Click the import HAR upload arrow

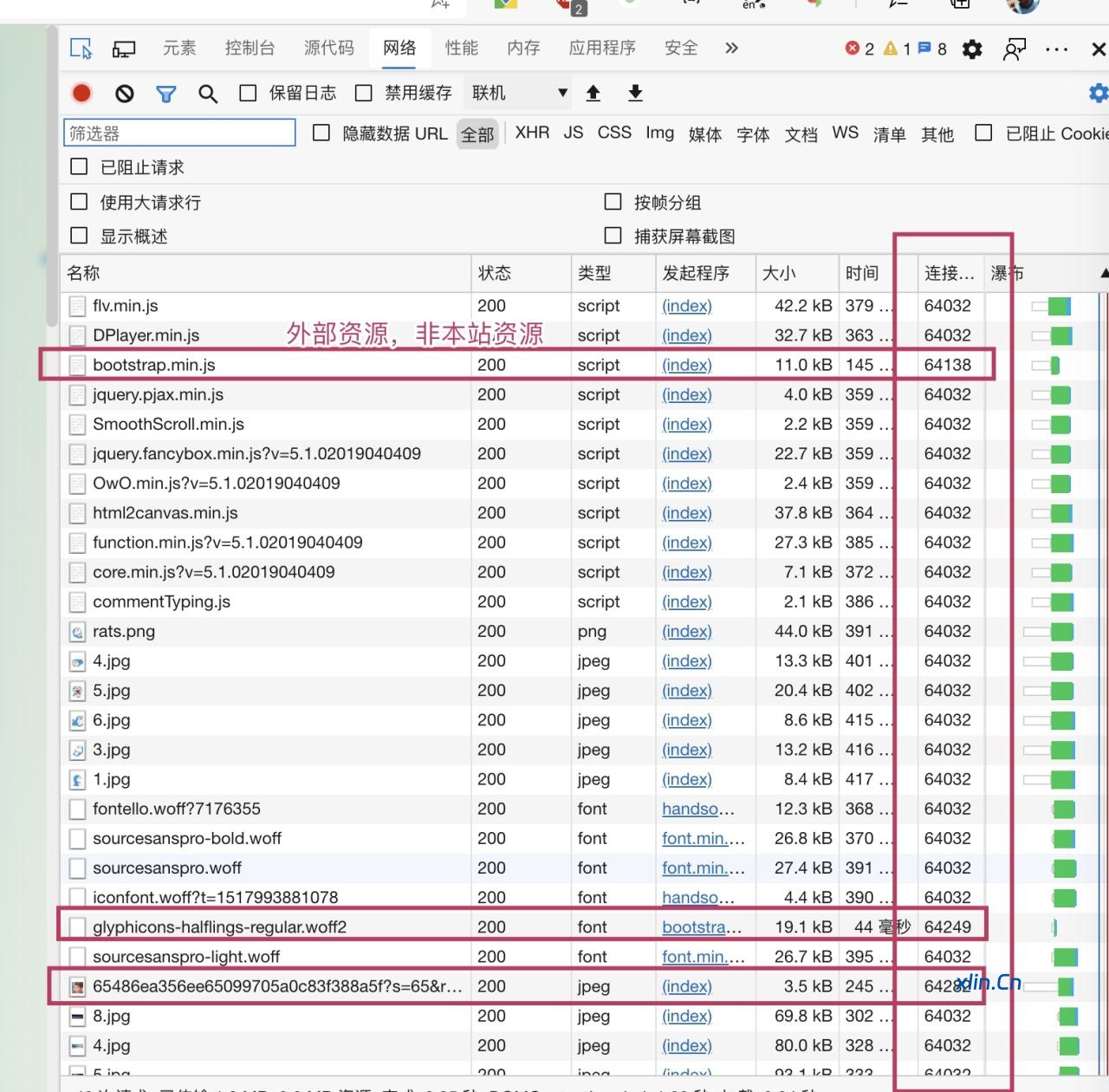click(593, 93)
